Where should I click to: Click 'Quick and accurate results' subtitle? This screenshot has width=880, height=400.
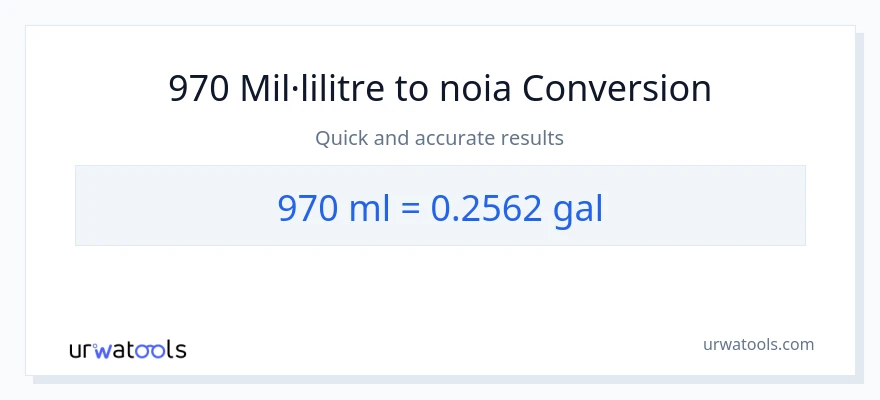(439, 138)
